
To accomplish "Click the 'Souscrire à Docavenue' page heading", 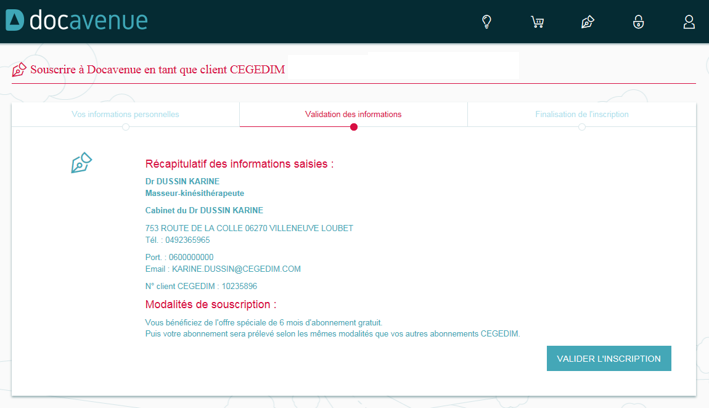I will pyautogui.click(x=157, y=69).
